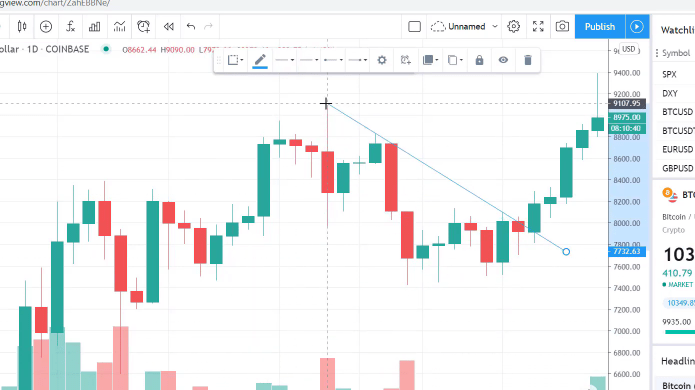Open the right-end arrow style dropdown
This screenshot has width=695, height=390.
click(358, 60)
